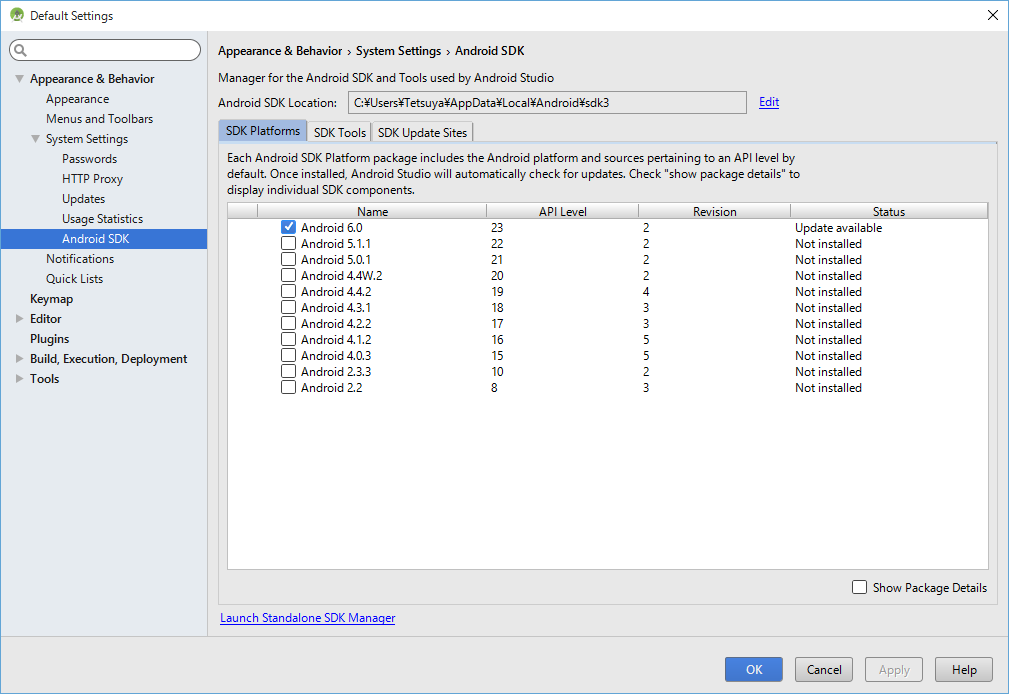Open the SDK Update Sites tab

pyautogui.click(x=422, y=132)
